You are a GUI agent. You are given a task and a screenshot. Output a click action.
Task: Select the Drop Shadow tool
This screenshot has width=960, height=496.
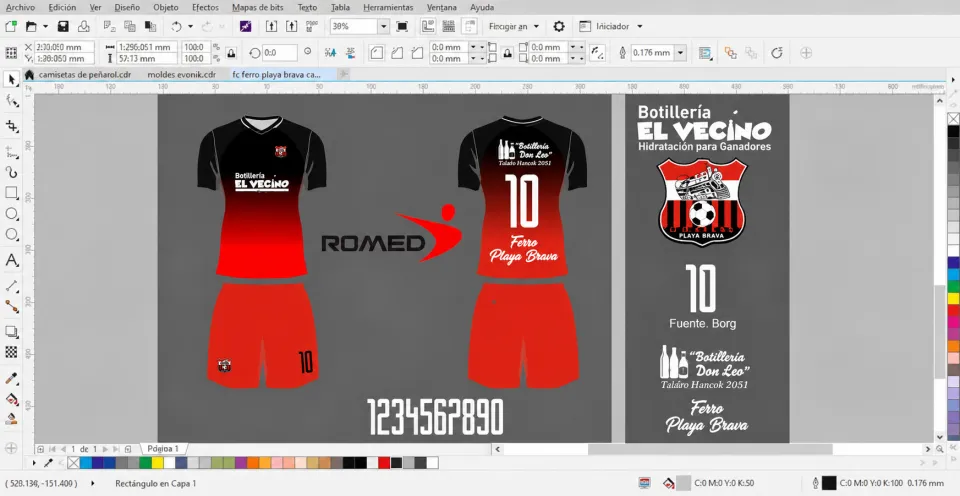tap(11, 332)
